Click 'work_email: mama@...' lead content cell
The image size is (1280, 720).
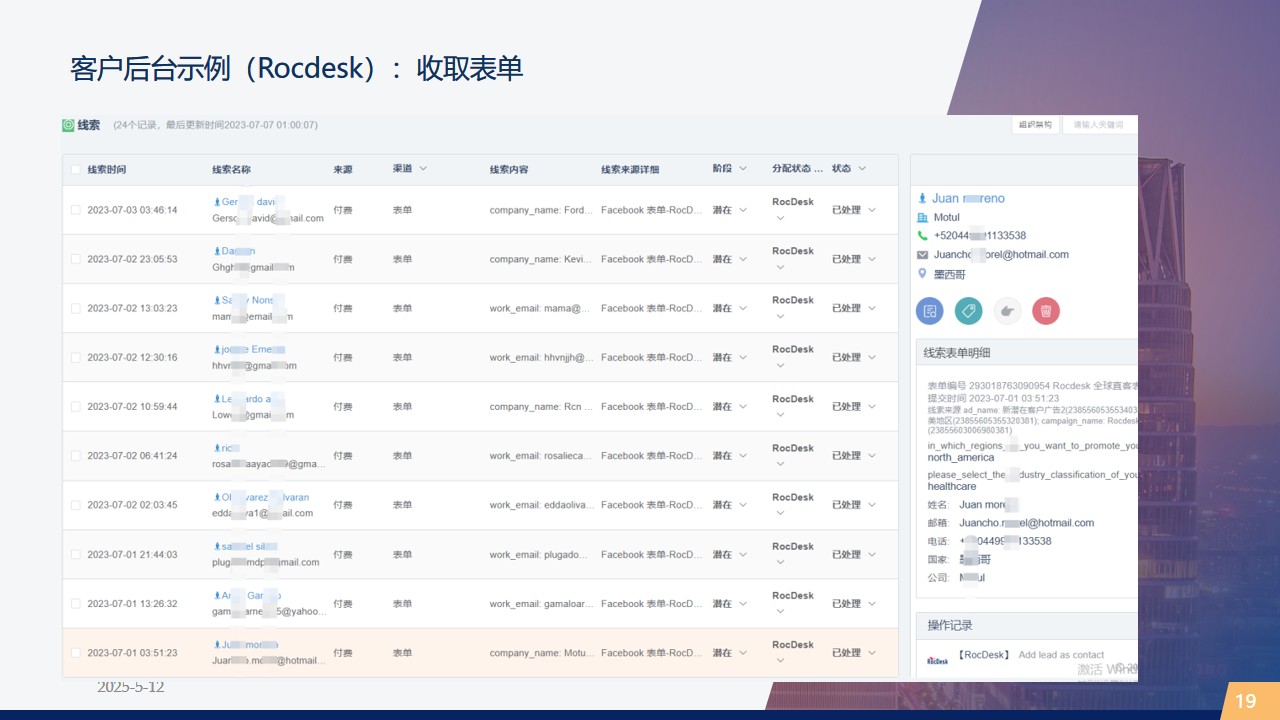point(541,308)
